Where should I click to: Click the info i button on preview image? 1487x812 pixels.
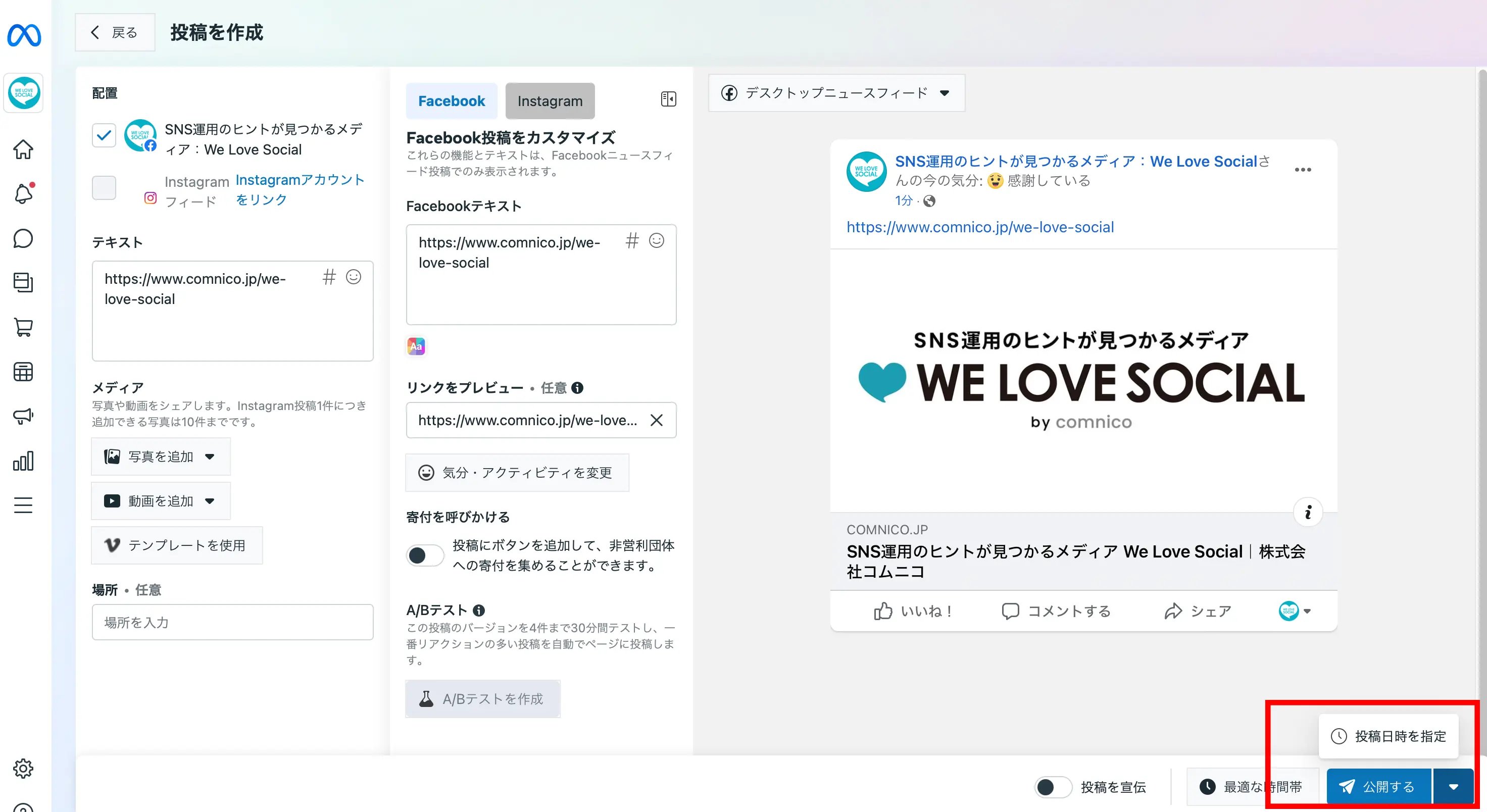(1308, 512)
